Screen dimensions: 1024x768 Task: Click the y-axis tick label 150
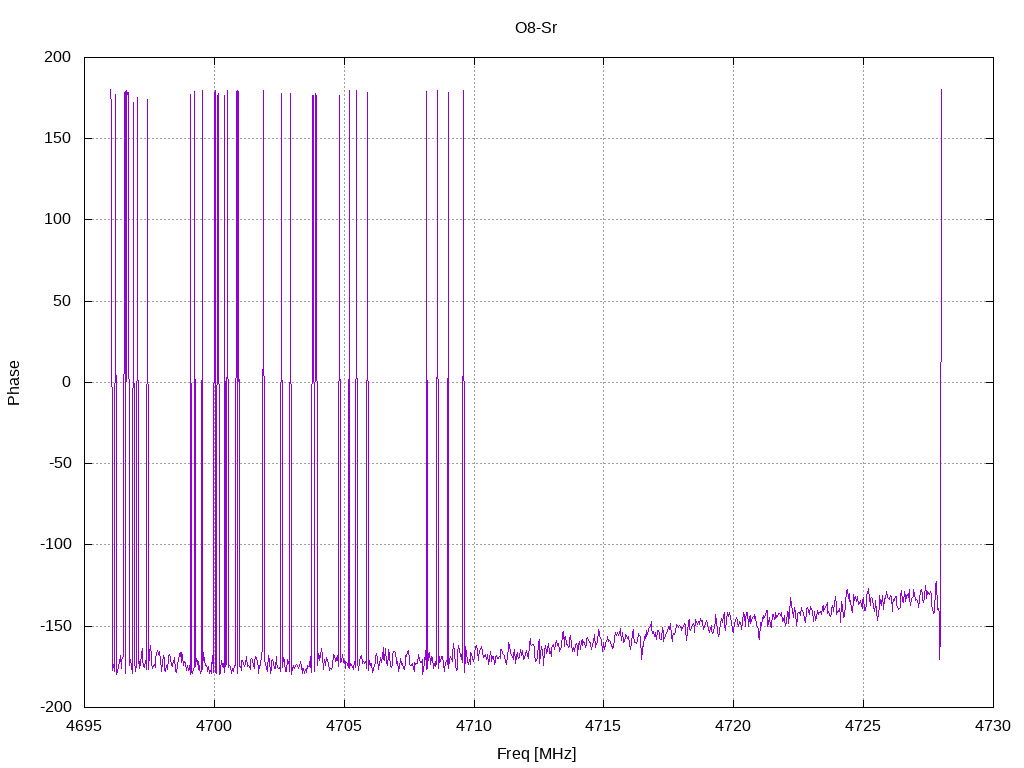(57, 138)
